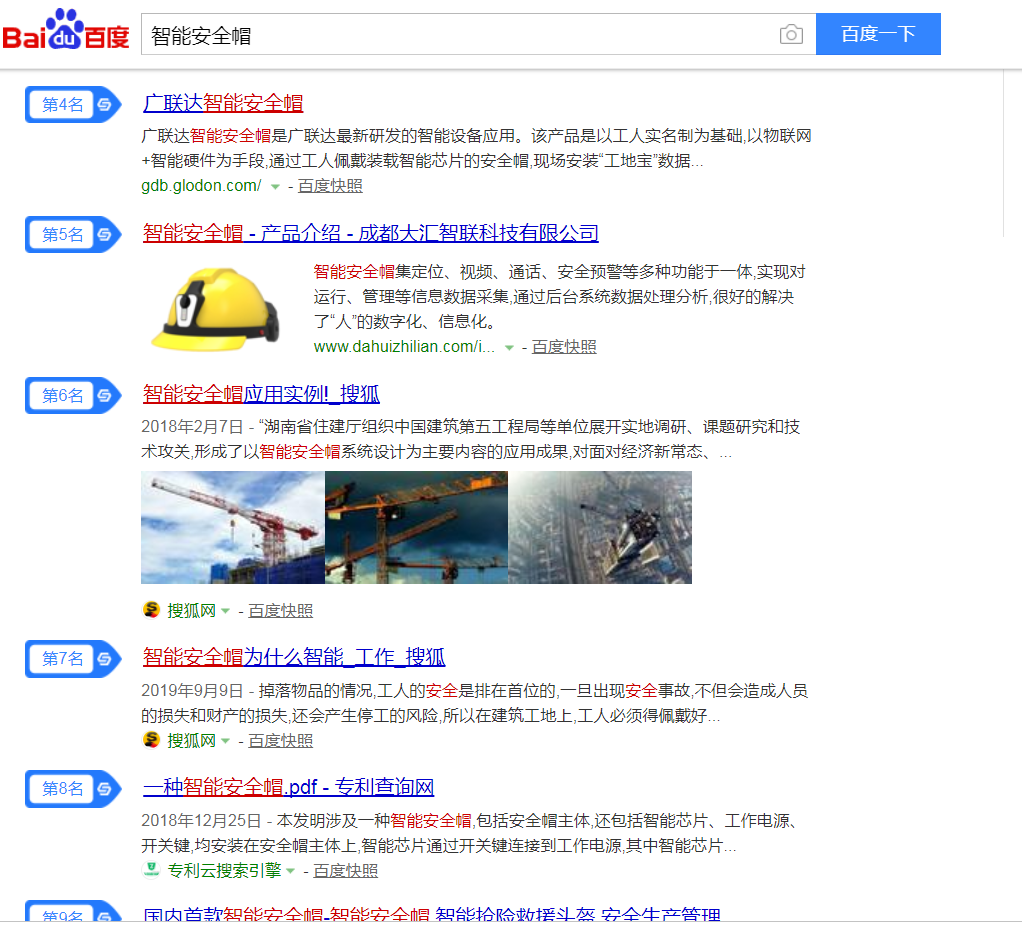Click 搜狐网 source under 为什么智能 result
This screenshot has width=1022, height=925.
click(x=191, y=741)
